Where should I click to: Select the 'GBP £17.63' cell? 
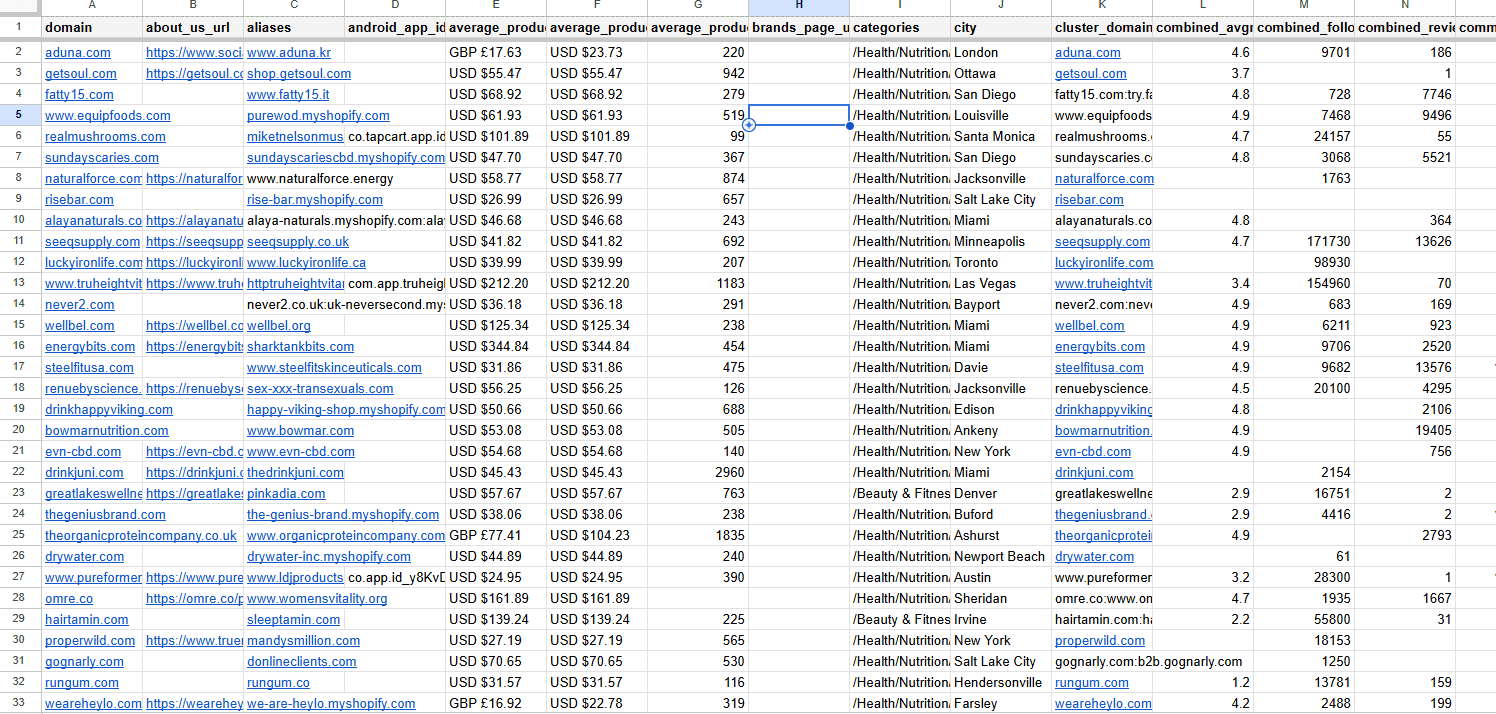click(x=496, y=52)
